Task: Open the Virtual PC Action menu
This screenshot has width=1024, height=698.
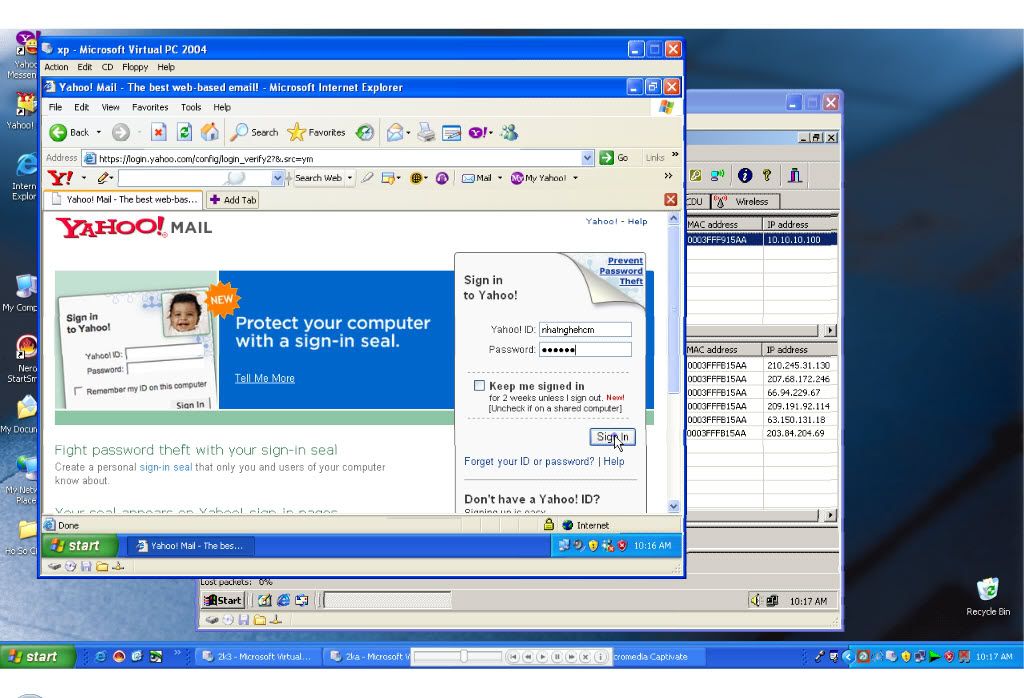Action: [x=56, y=67]
